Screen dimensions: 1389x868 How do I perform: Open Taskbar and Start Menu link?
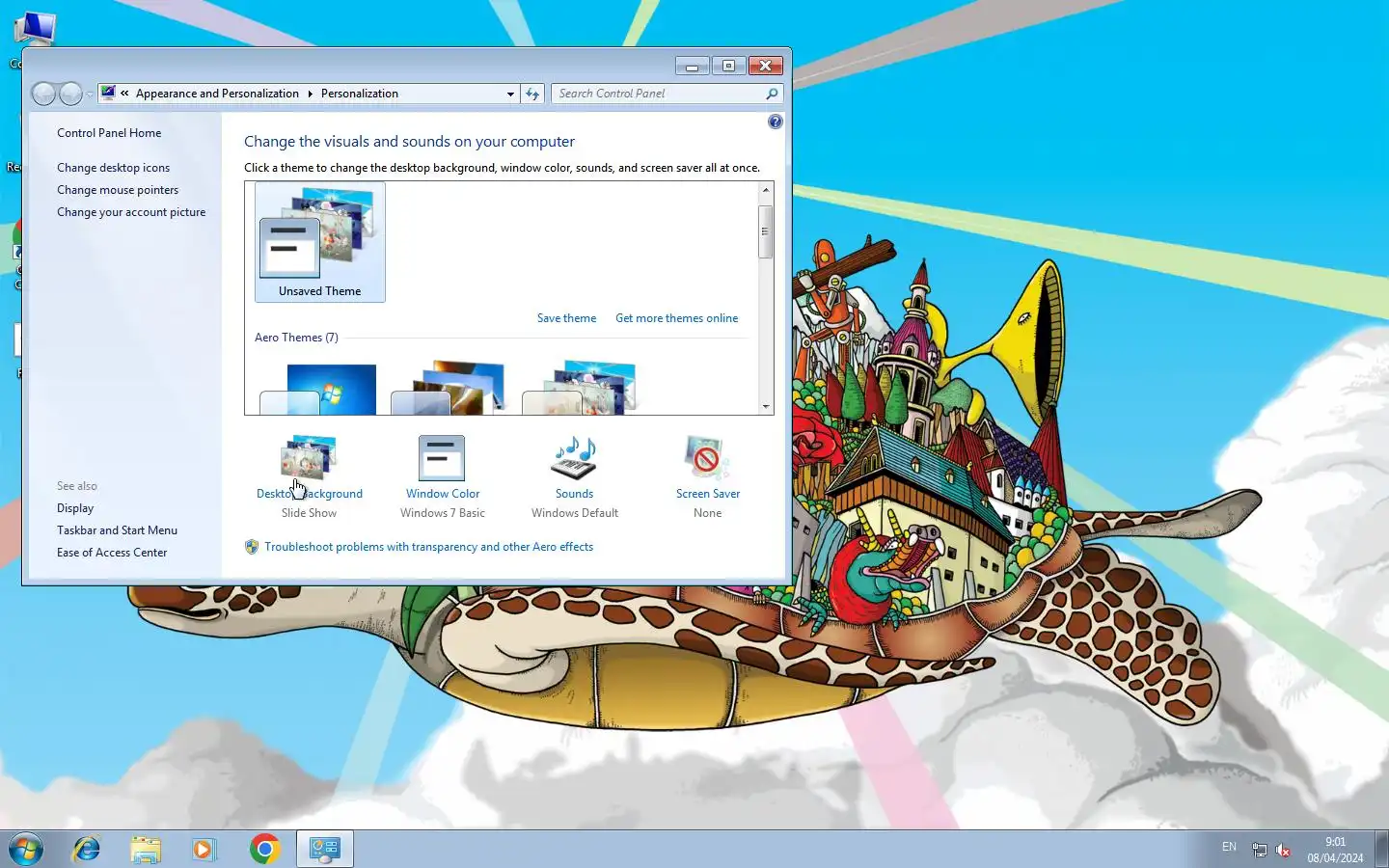[x=117, y=530]
